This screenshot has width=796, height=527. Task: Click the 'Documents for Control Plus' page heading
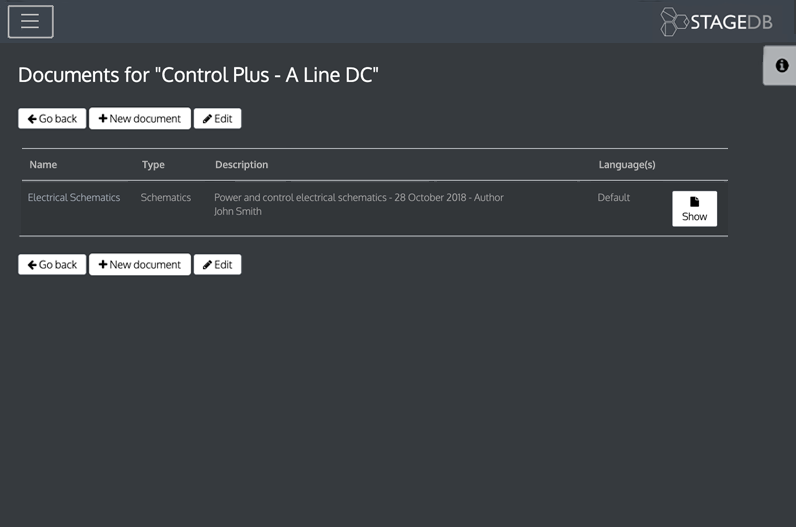click(x=198, y=75)
